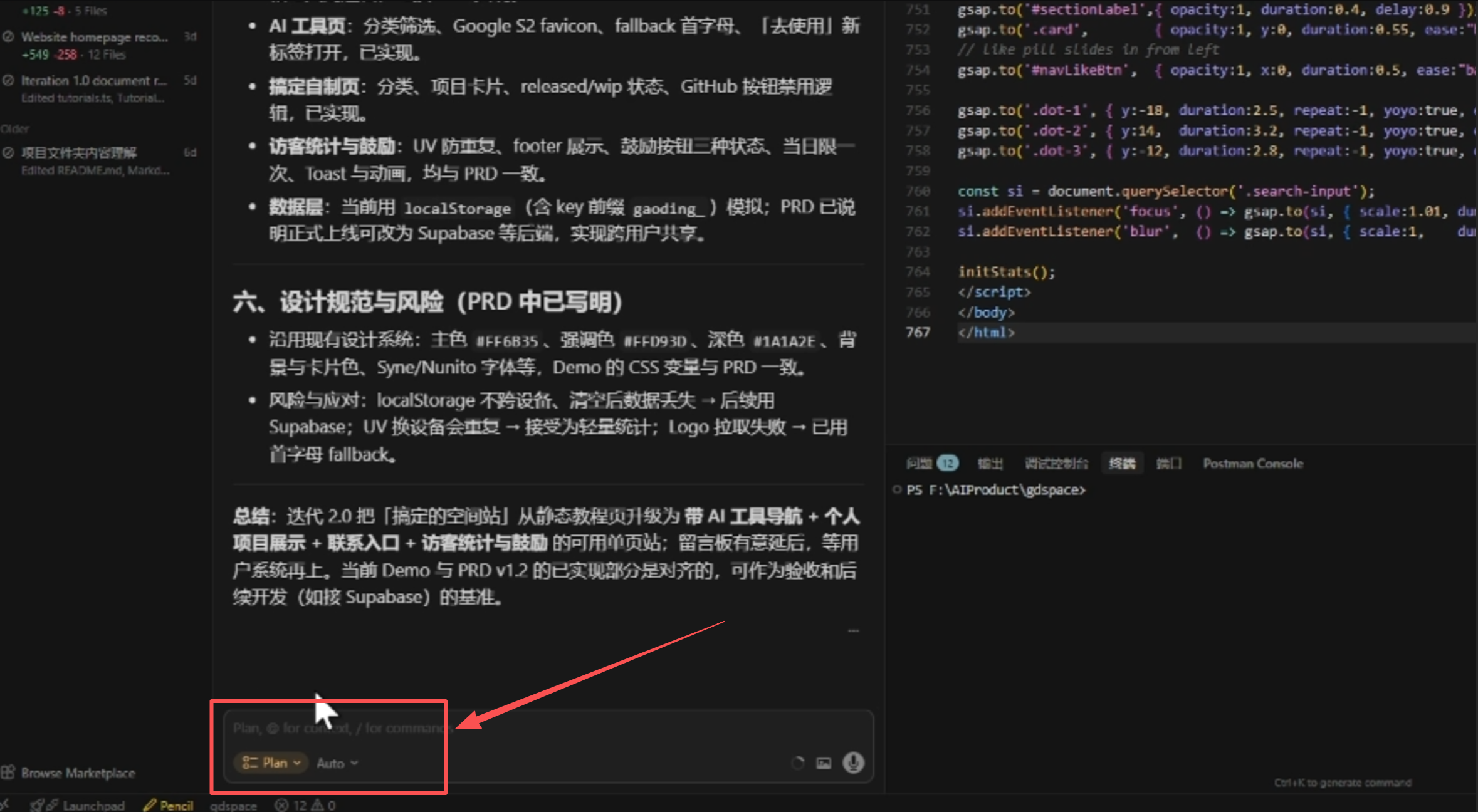This screenshot has height=812, width=1478.
Task: Open the message options three-dot menu
Action: (853, 630)
